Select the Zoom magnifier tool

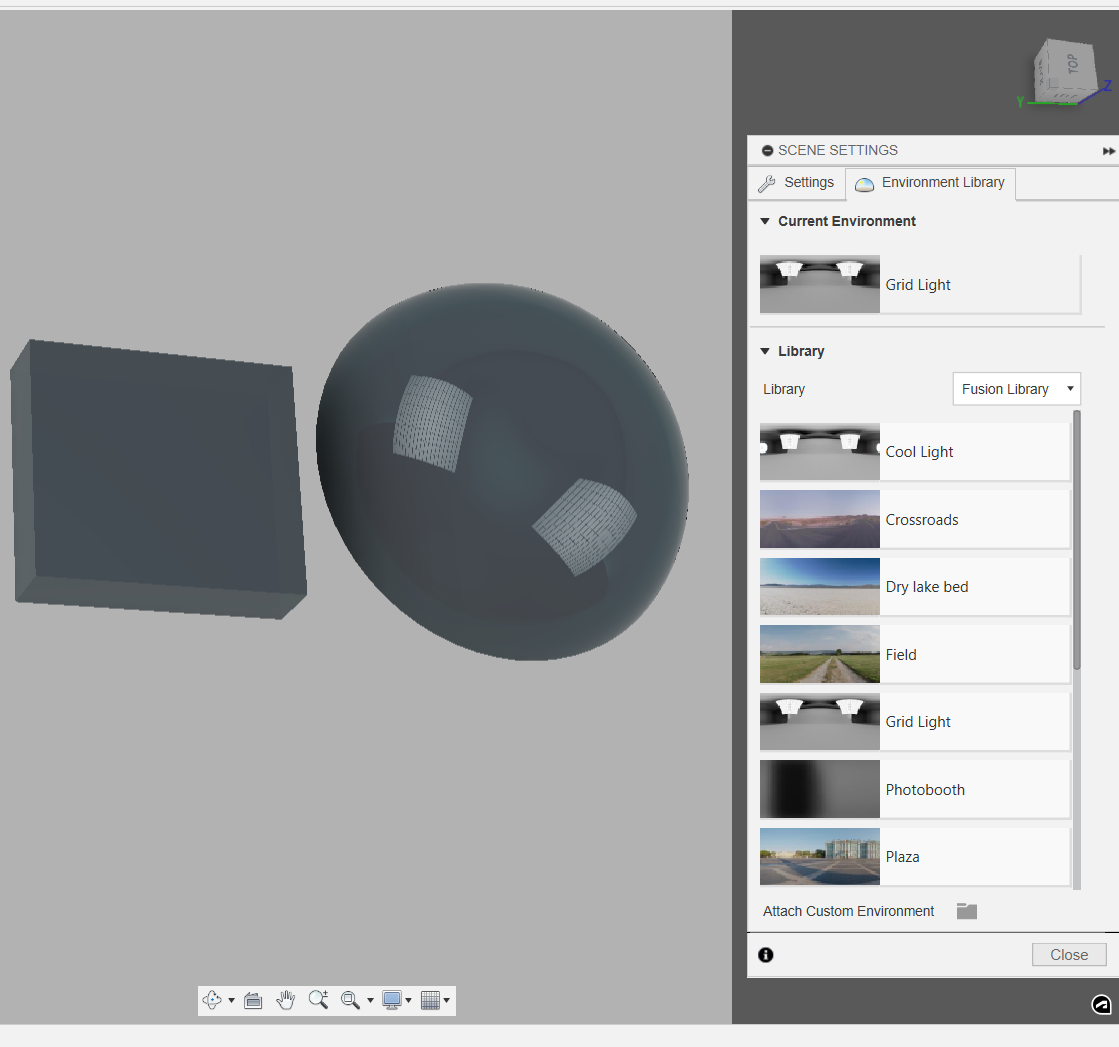click(319, 1000)
